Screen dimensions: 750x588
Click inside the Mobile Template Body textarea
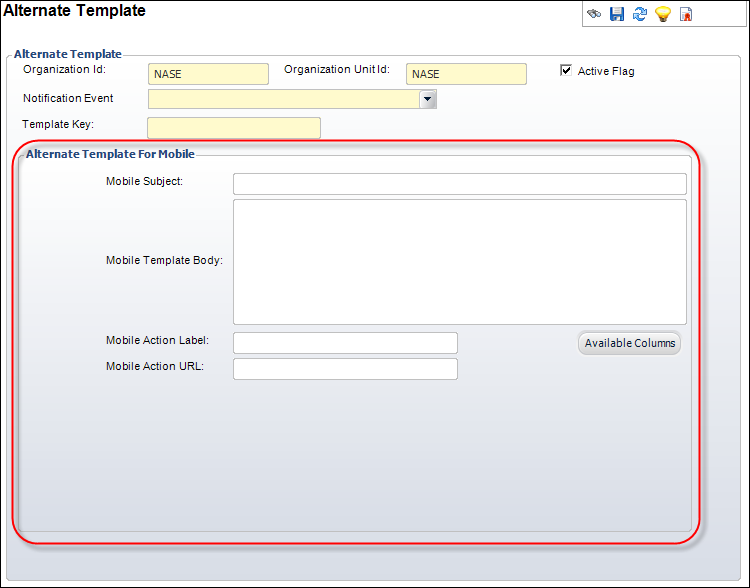coord(459,261)
